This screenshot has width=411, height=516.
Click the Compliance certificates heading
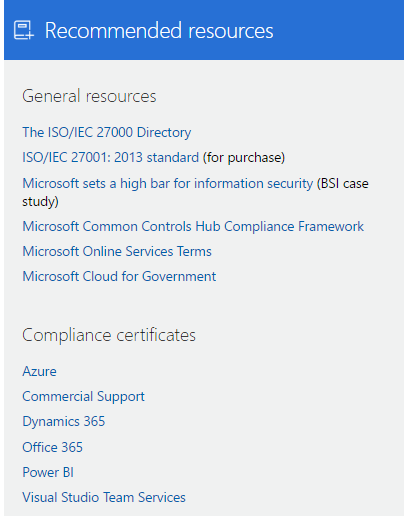pyautogui.click(x=109, y=335)
